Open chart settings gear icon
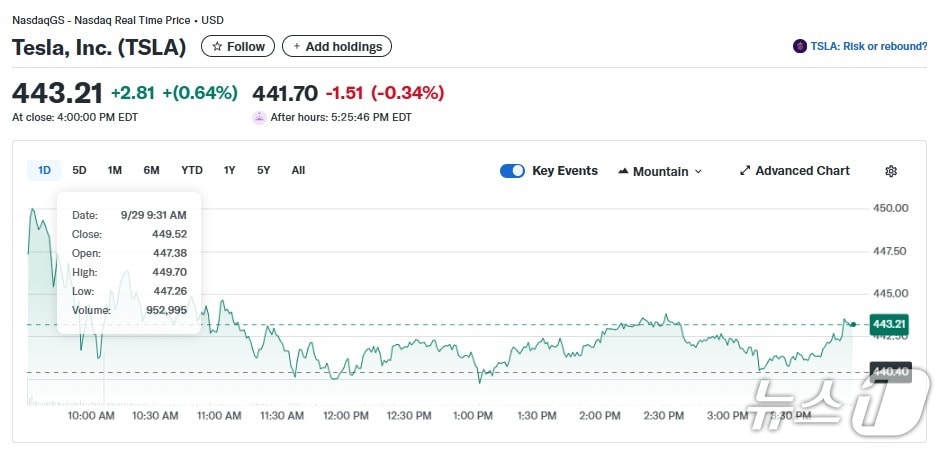The width and height of the screenshot is (944, 450). [x=891, y=171]
